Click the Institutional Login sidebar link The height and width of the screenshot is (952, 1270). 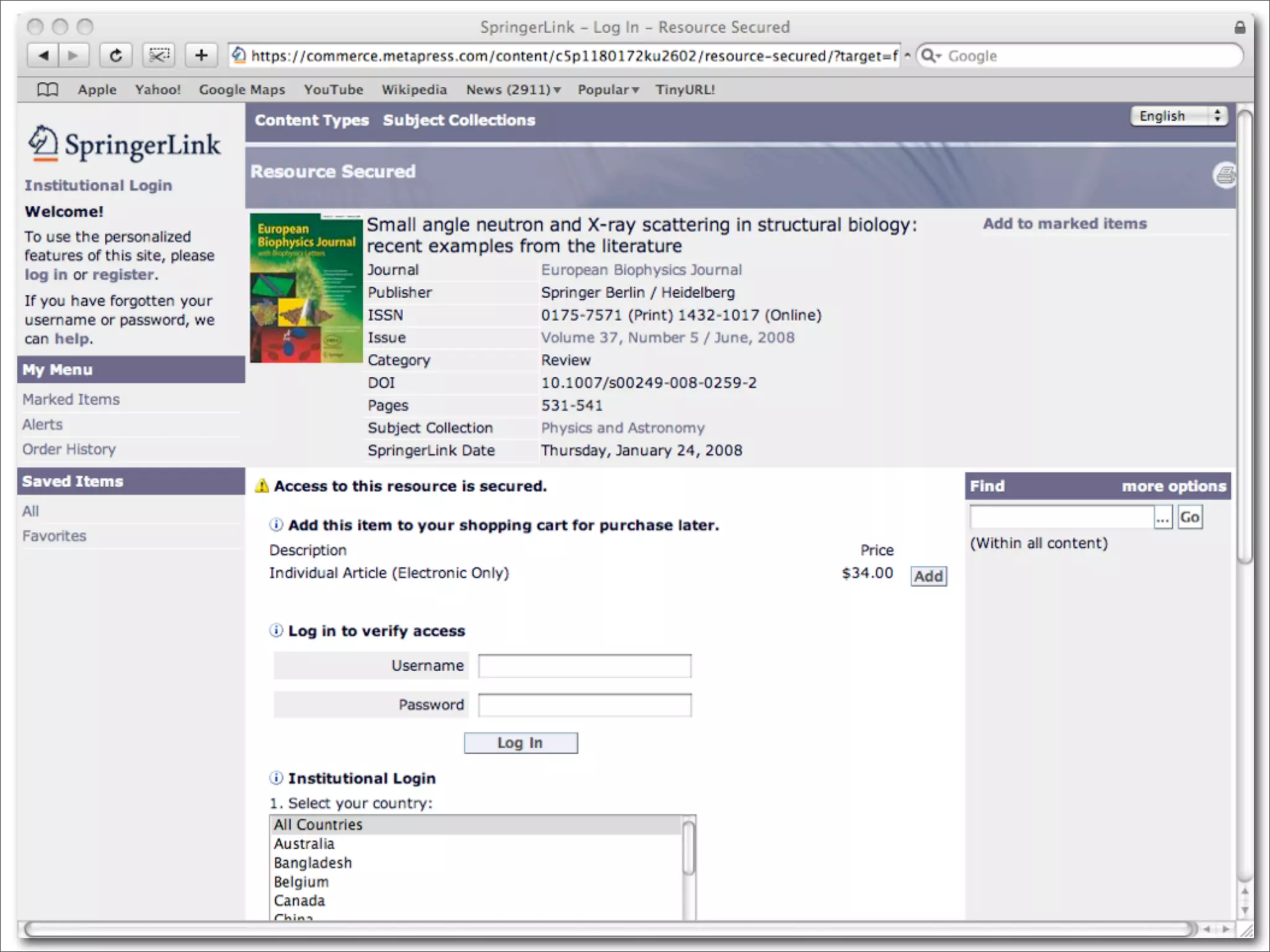tap(98, 185)
